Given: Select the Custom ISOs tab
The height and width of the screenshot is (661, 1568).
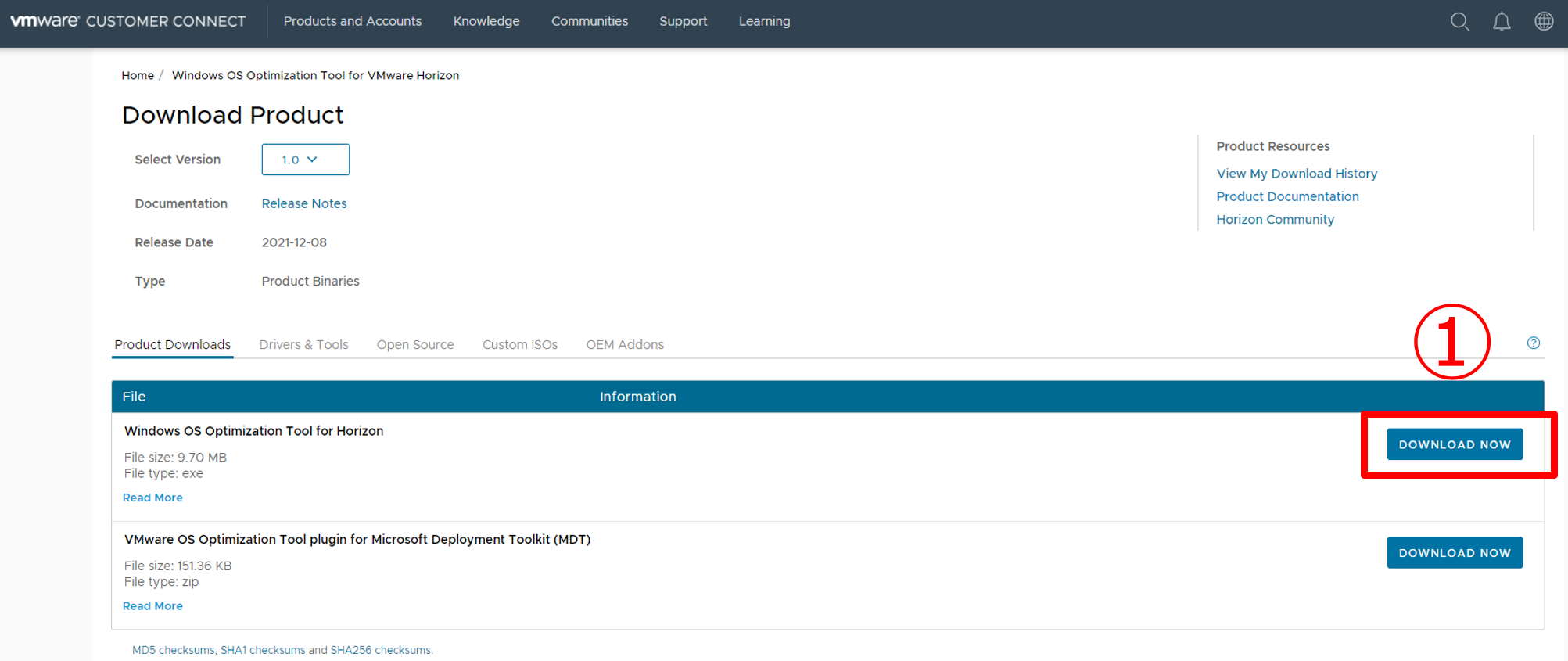Looking at the screenshot, I should 519,344.
